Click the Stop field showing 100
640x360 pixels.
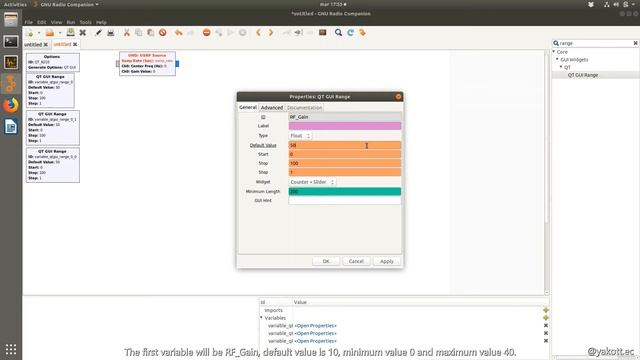345,163
